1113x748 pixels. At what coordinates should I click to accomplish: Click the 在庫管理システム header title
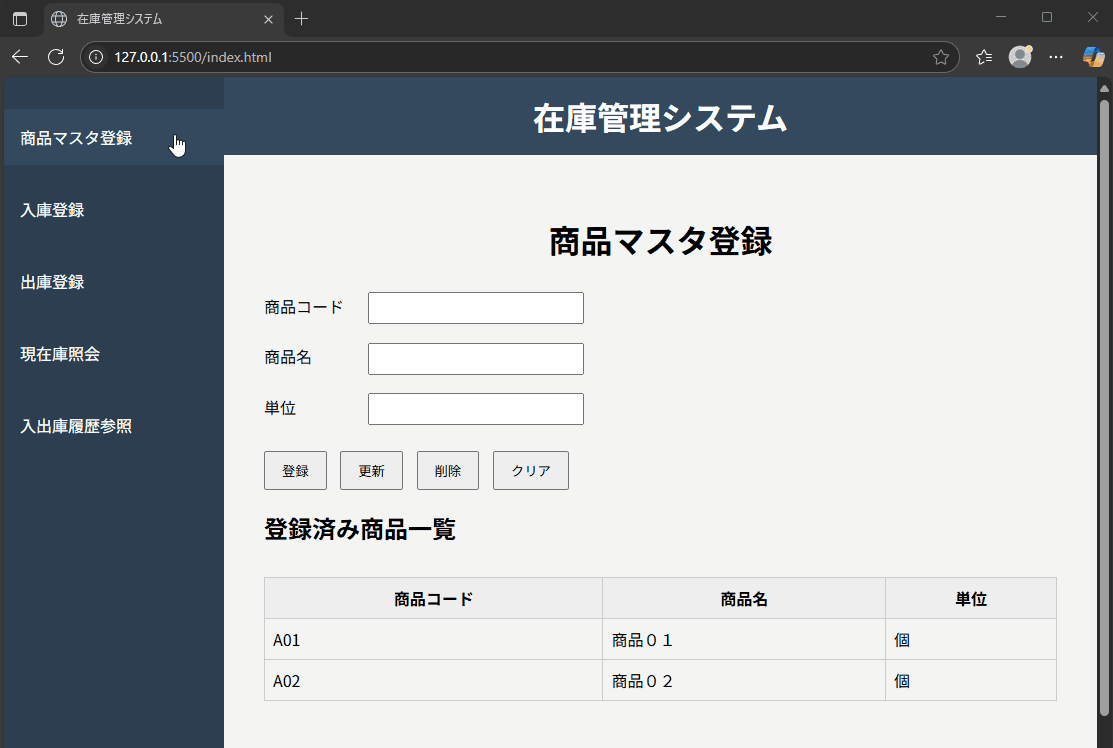click(660, 118)
